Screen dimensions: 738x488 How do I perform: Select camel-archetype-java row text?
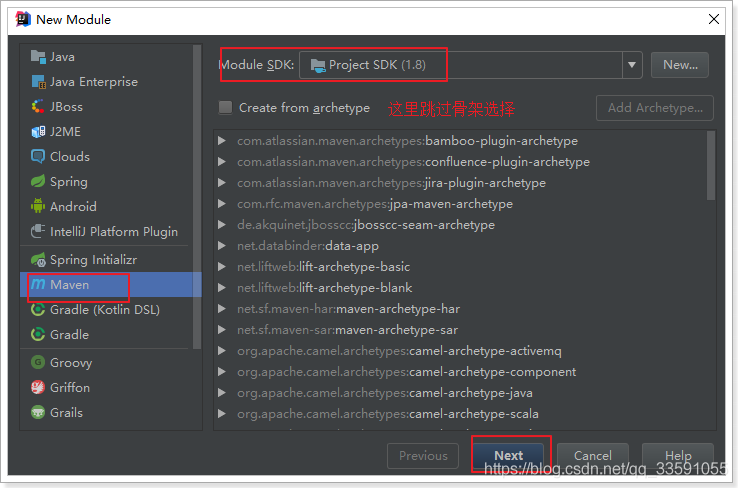(385, 393)
